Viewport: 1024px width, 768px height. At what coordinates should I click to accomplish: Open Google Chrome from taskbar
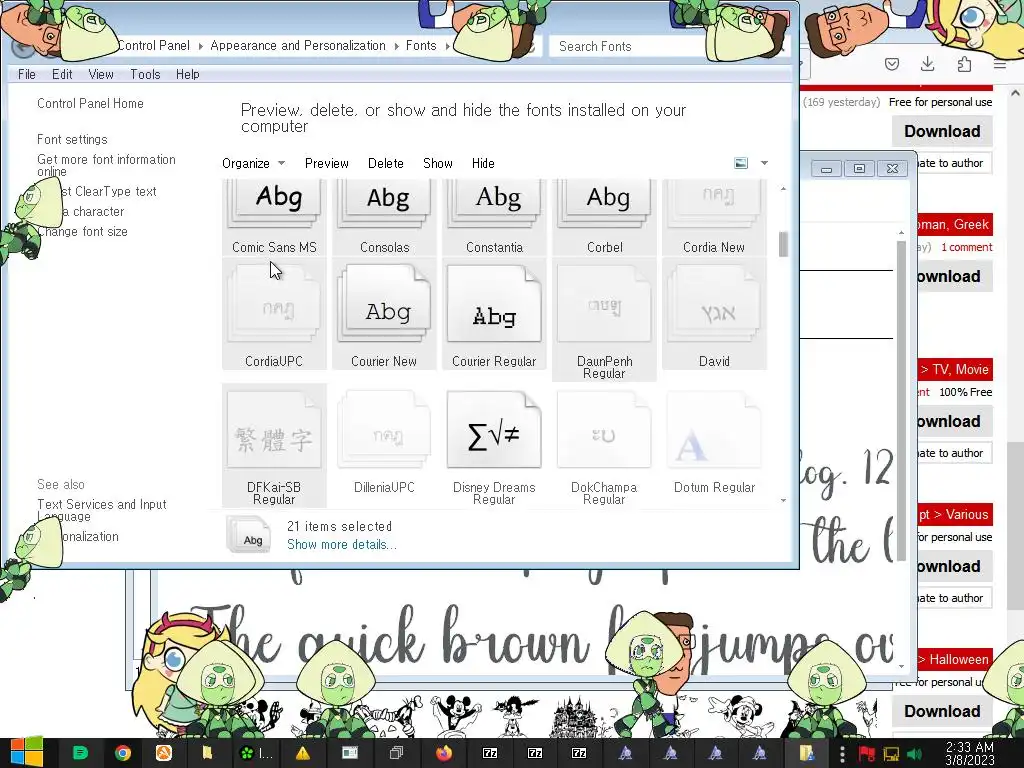122,754
